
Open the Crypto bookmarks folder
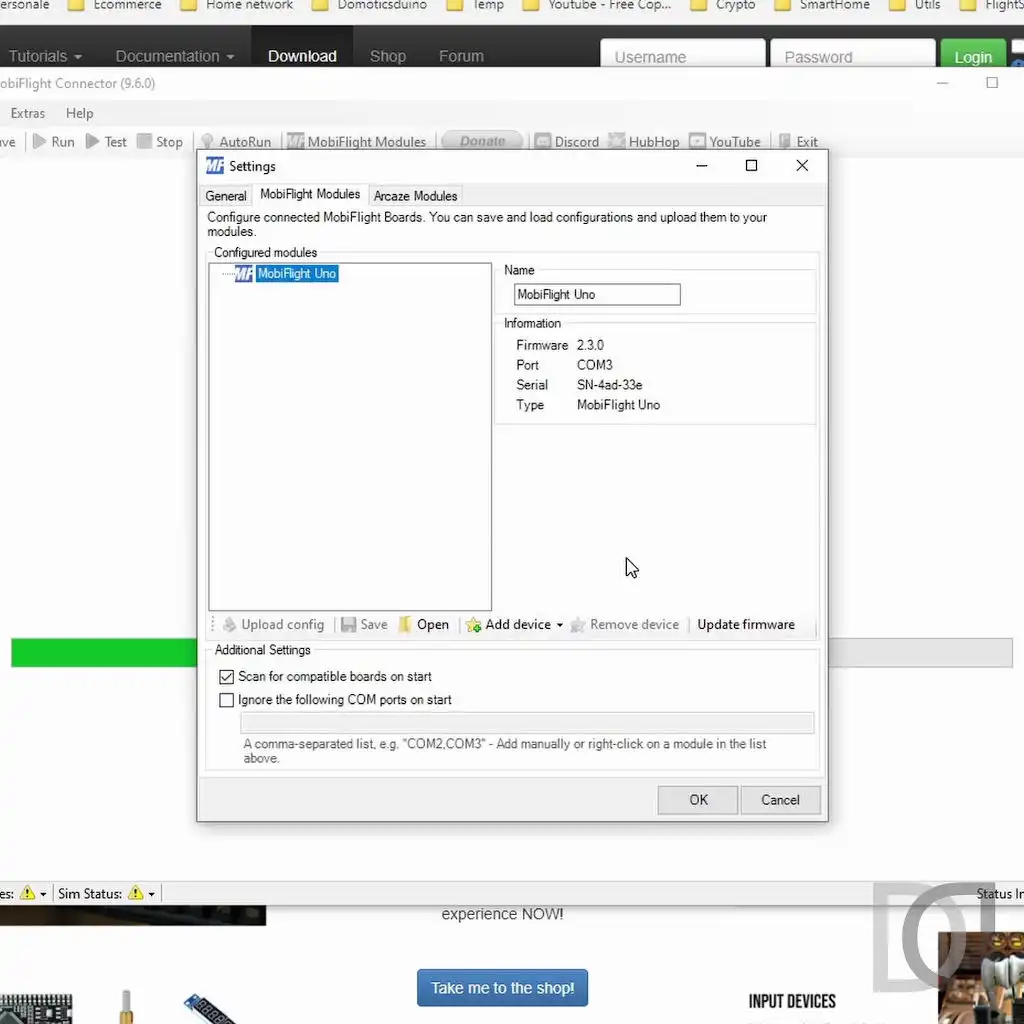coord(723,6)
